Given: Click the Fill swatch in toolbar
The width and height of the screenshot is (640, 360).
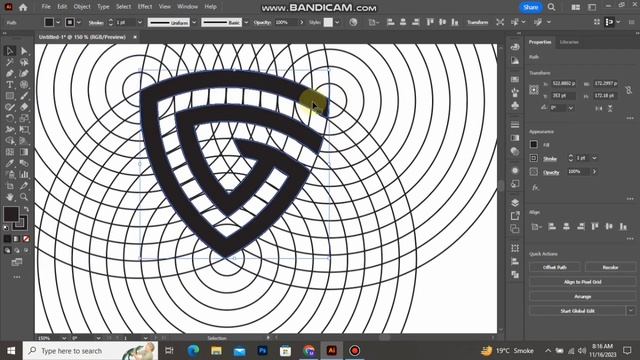Looking at the screenshot, I should pos(11,214).
